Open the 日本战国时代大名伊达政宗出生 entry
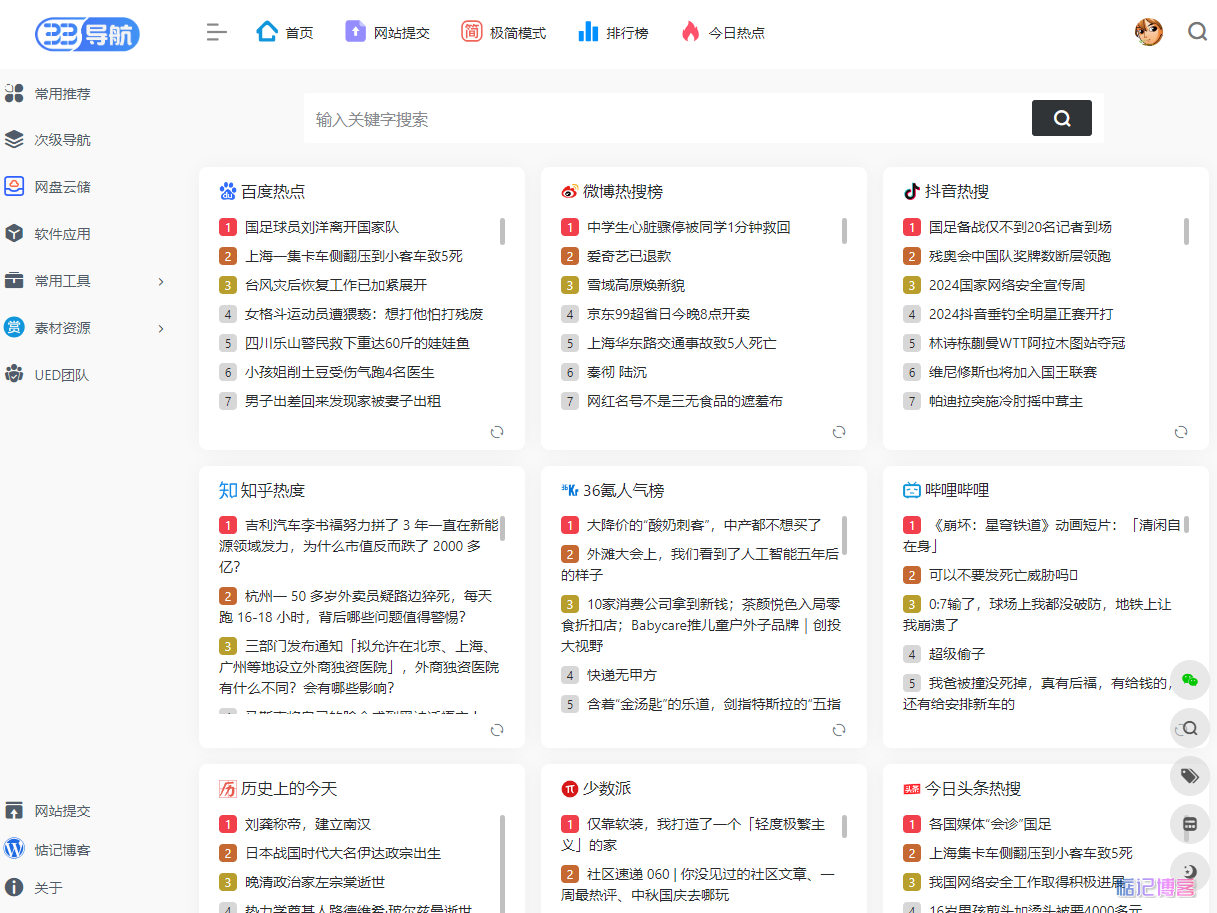Viewport: 1217px width, 913px height. 343,853
